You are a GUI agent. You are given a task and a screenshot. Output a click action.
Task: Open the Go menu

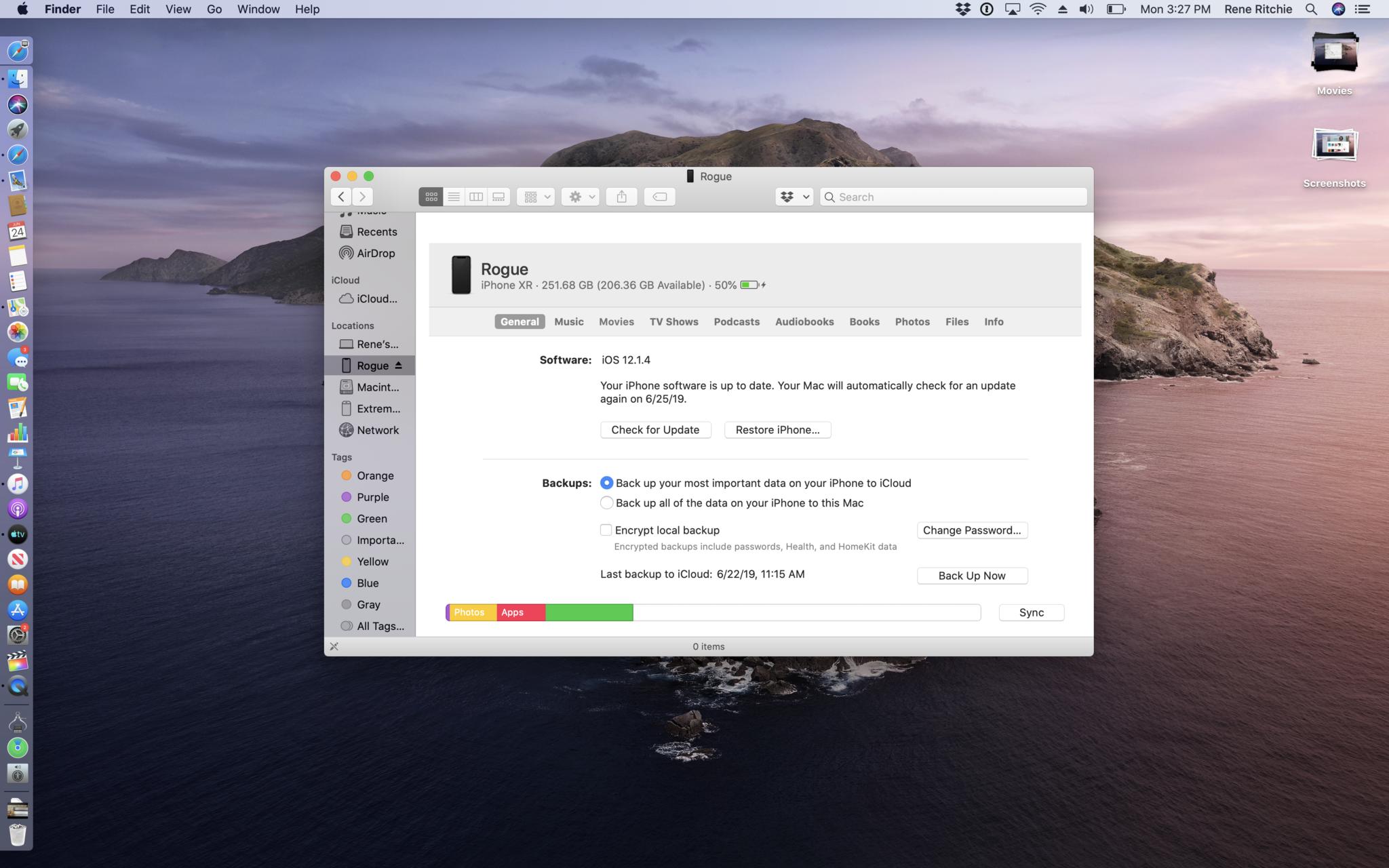pos(214,9)
